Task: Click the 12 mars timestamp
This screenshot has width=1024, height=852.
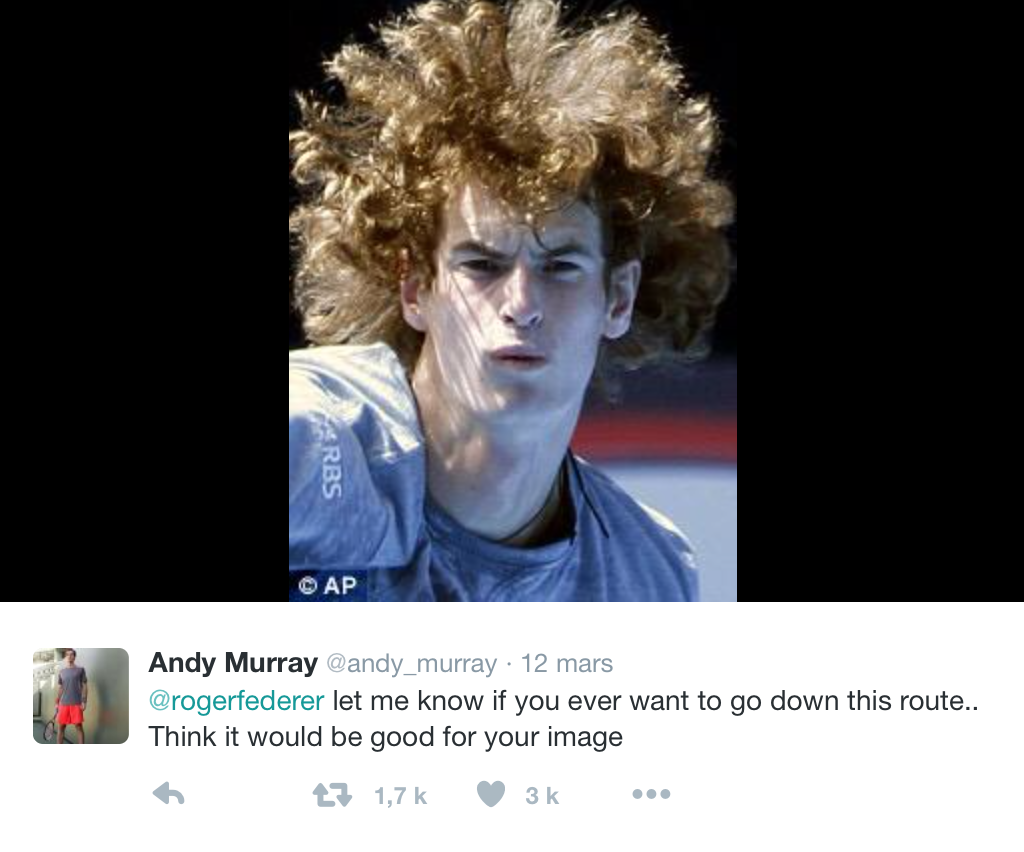Action: [x=567, y=663]
